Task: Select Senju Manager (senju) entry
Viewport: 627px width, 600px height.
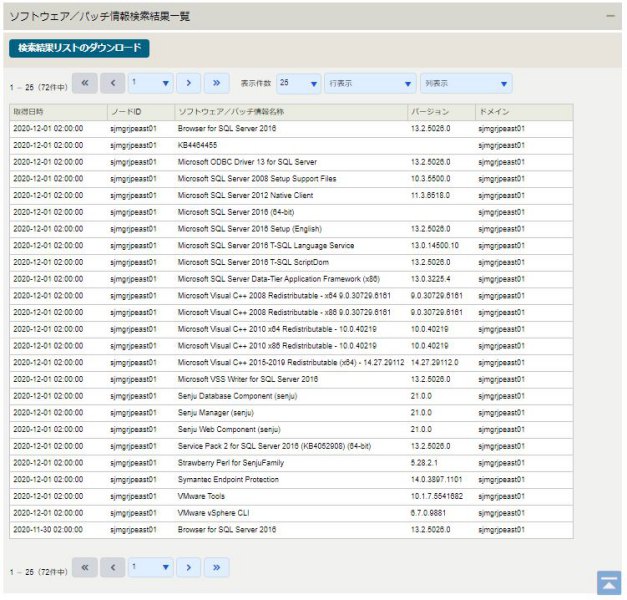Action: (216, 413)
